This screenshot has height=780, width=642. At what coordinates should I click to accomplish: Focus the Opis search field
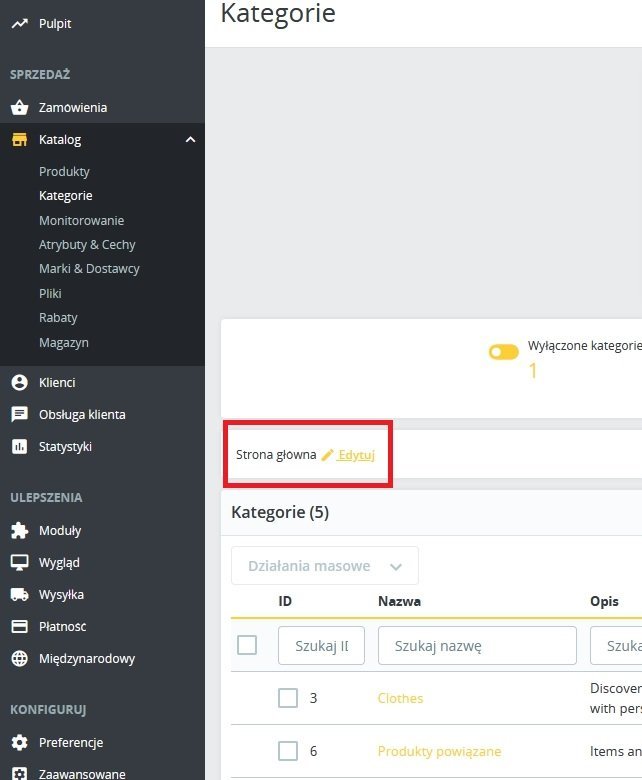tap(616, 645)
